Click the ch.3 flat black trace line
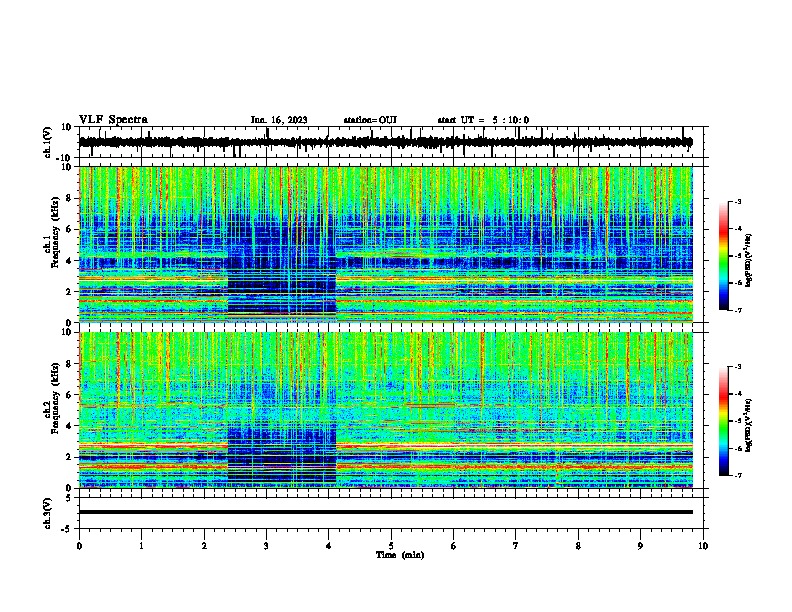 click(385, 512)
